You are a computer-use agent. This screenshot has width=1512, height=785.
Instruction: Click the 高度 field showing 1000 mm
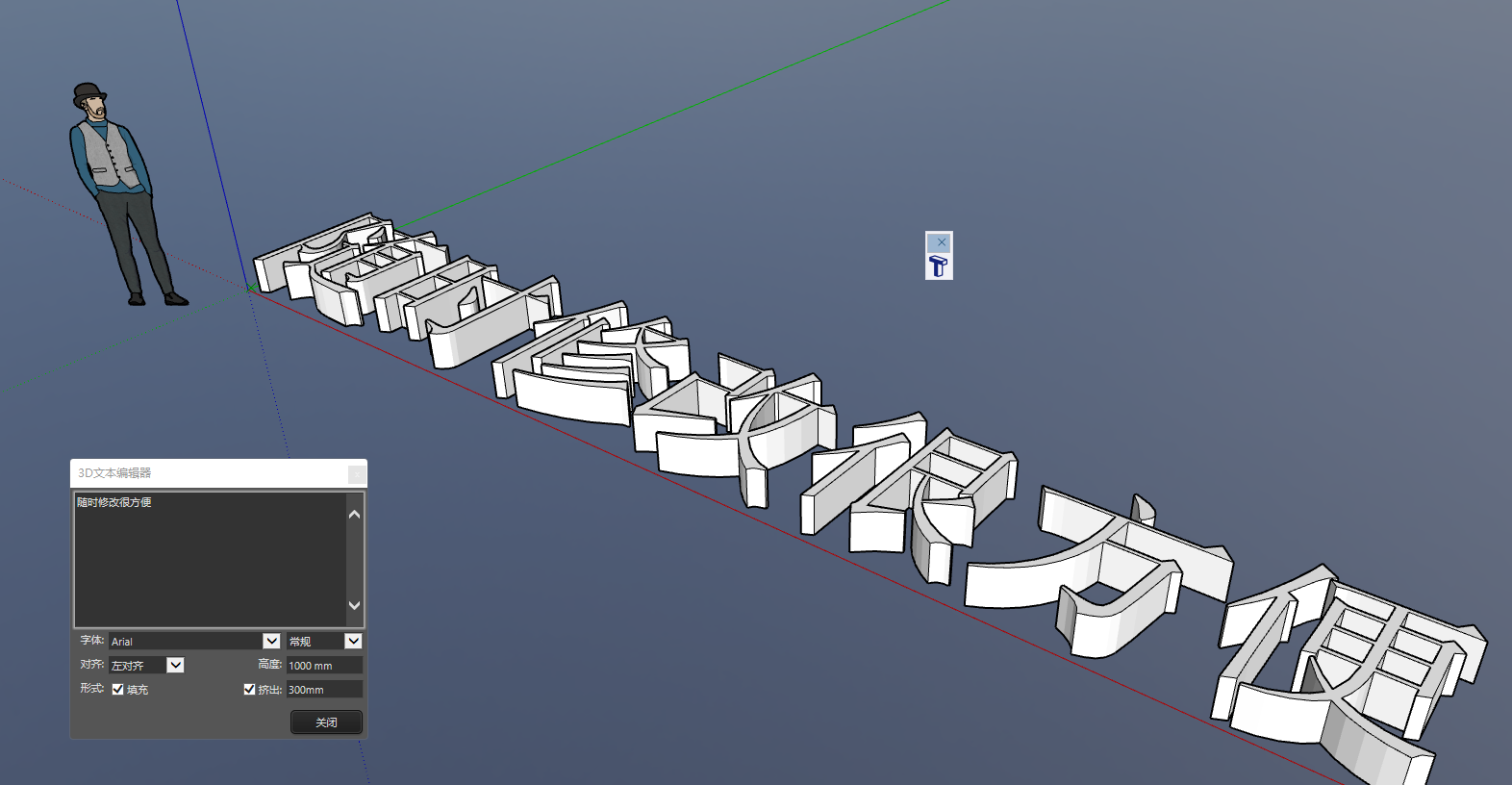coord(324,666)
